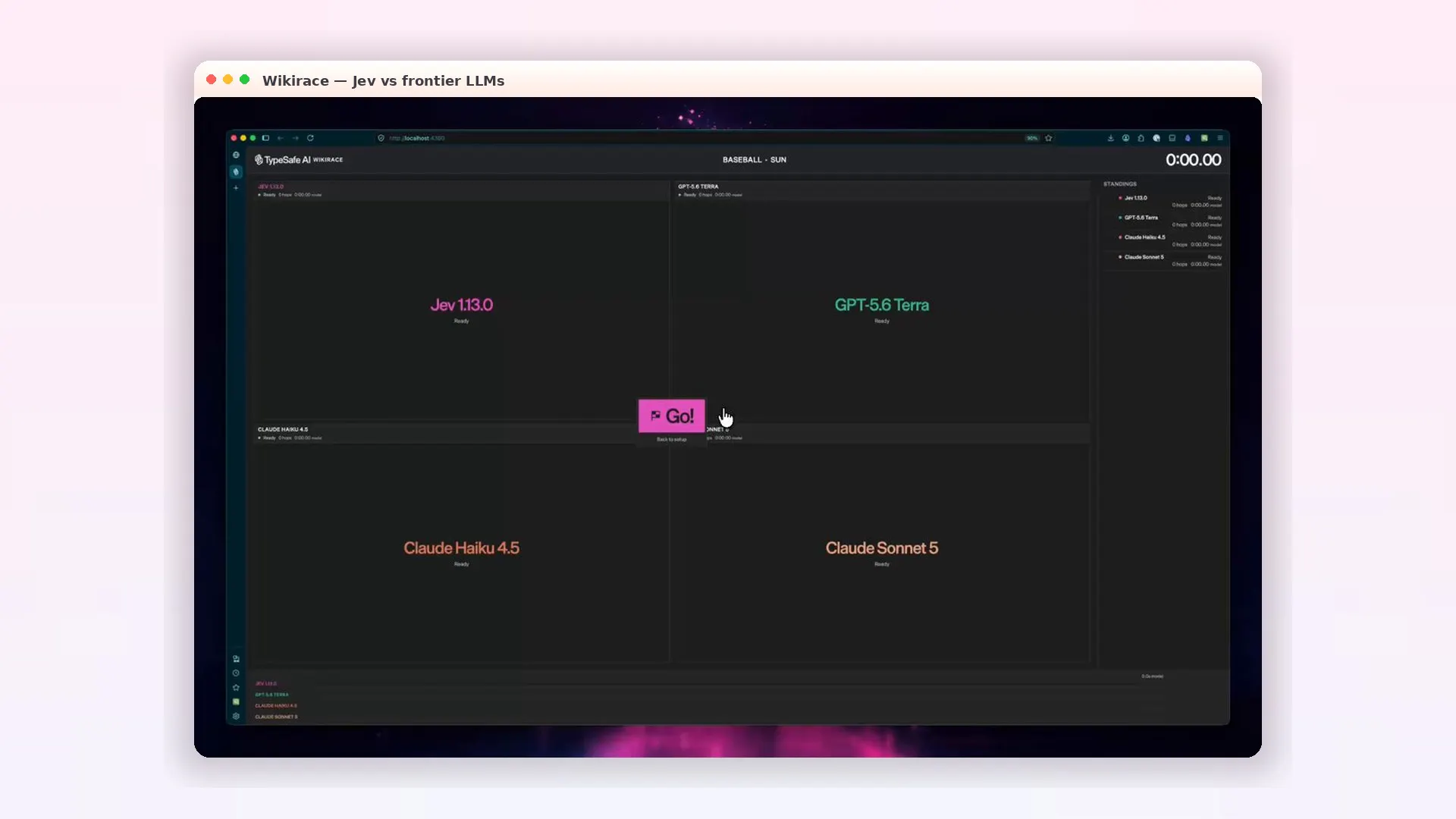Reload the localhost page

coord(310,138)
